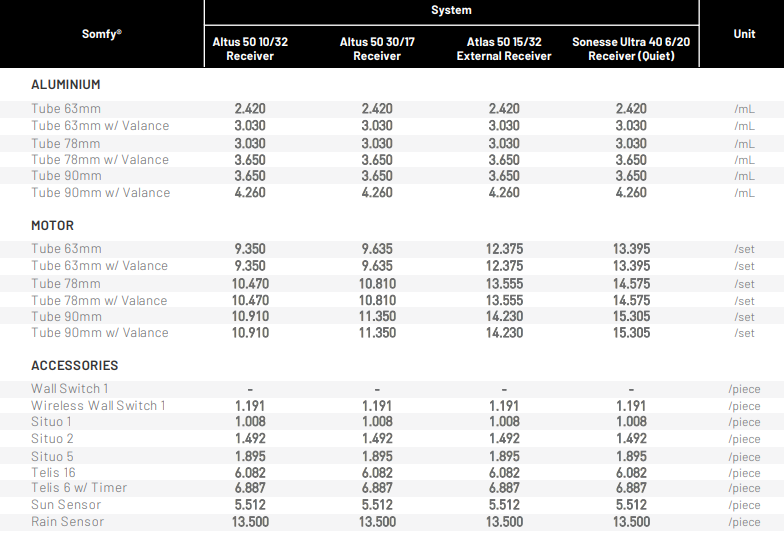Select Tube 78mm w/ Valance value 3.650 under Altus 50 30/17

click(377, 160)
